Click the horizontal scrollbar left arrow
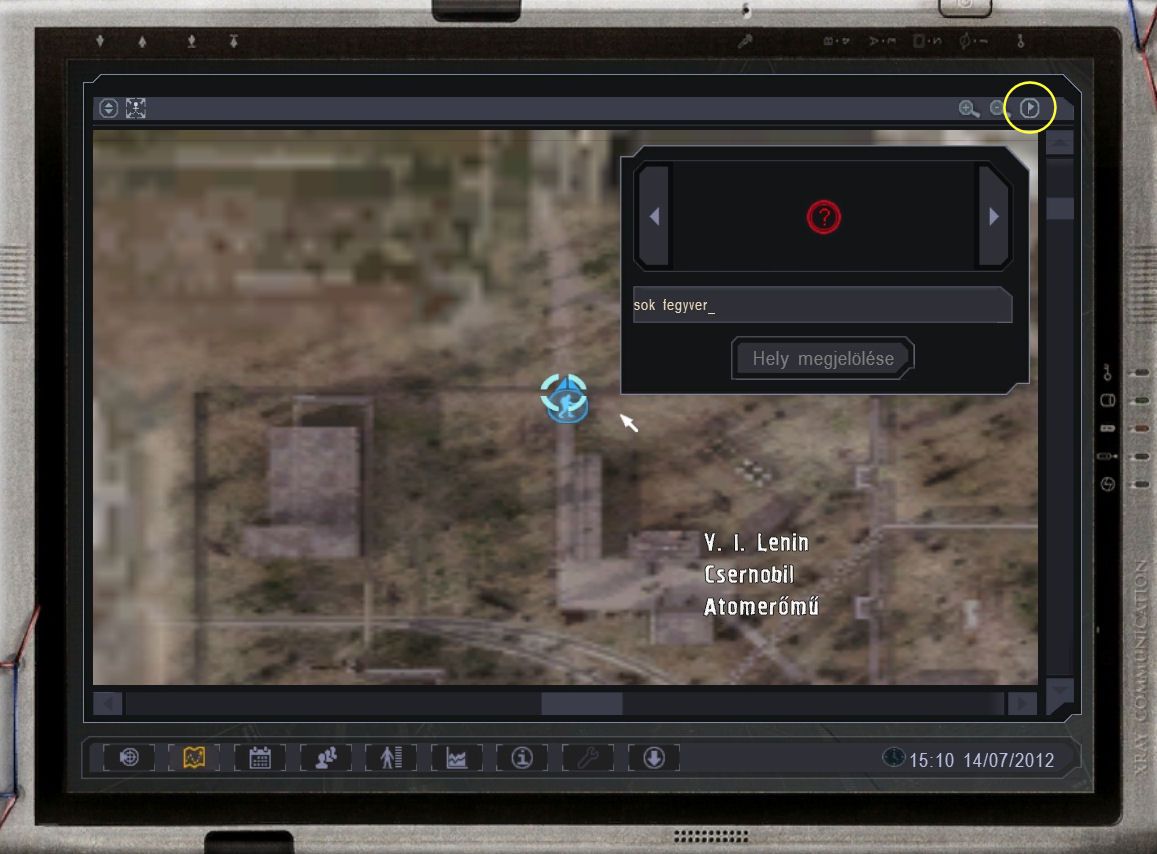Image resolution: width=1157 pixels, height=854 pixels. coord(108,703)
